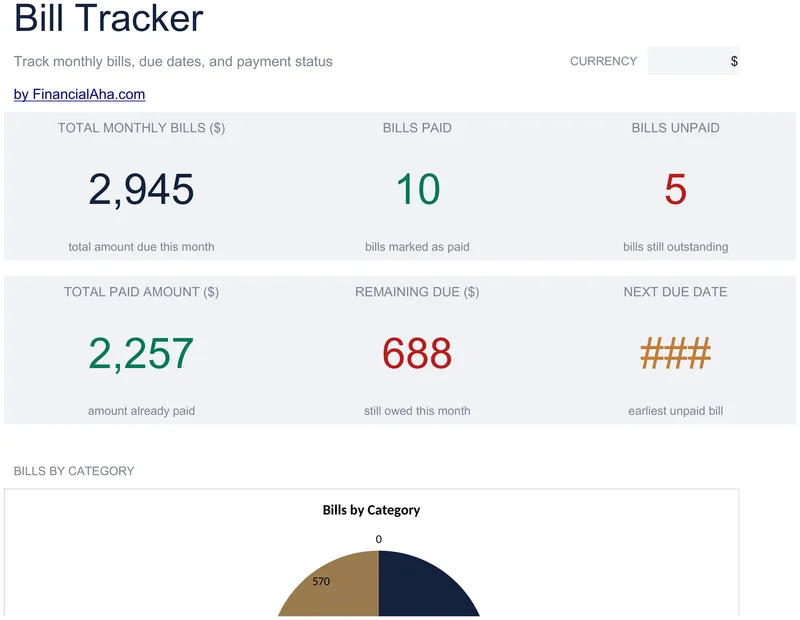This screenshot has width=800, height=620.
Task: Select the BILLS BY CATEGORY section label
Action: [x=74, y=471]
